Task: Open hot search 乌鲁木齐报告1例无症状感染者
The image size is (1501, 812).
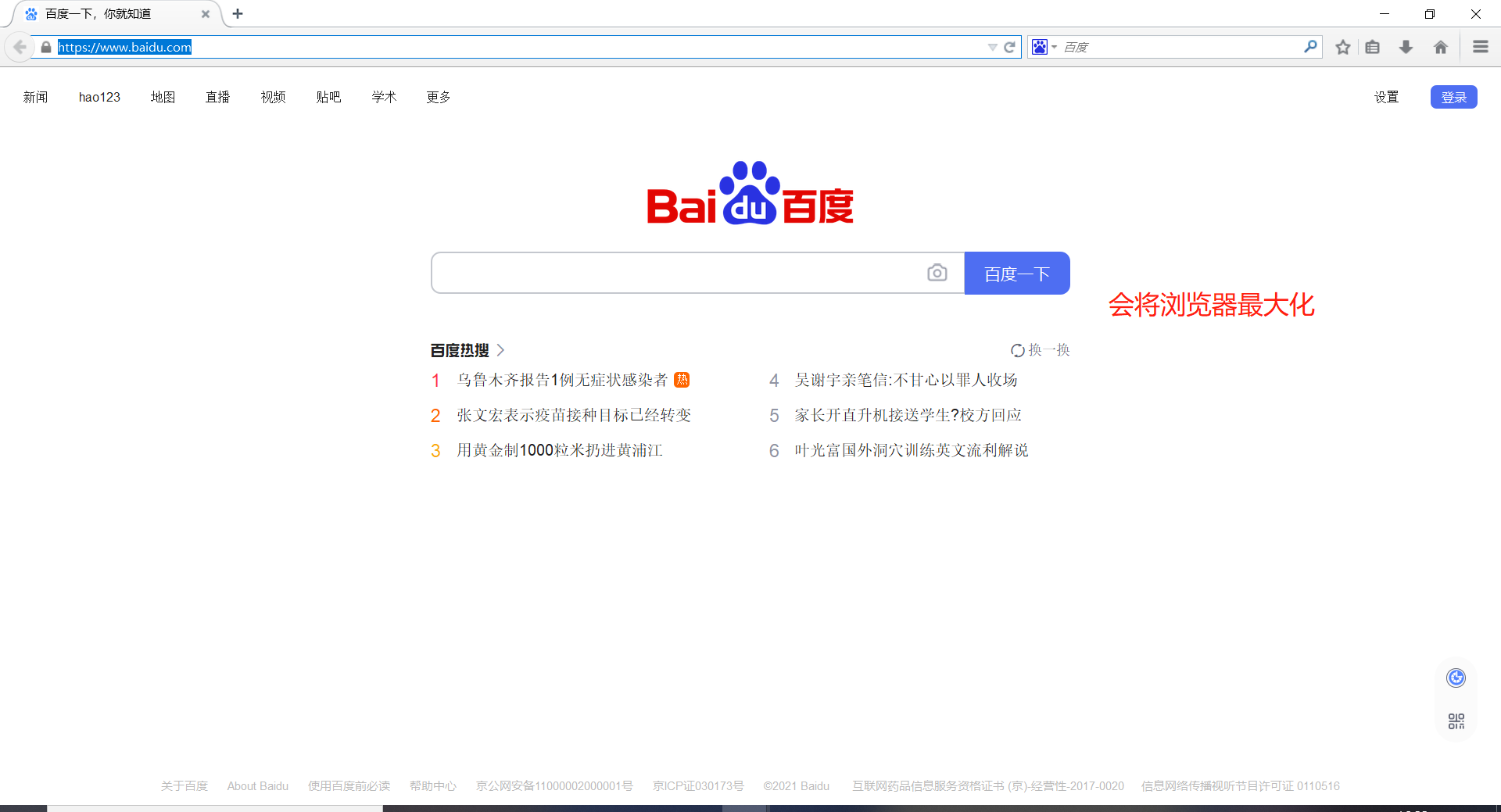Action: point(562,380)
